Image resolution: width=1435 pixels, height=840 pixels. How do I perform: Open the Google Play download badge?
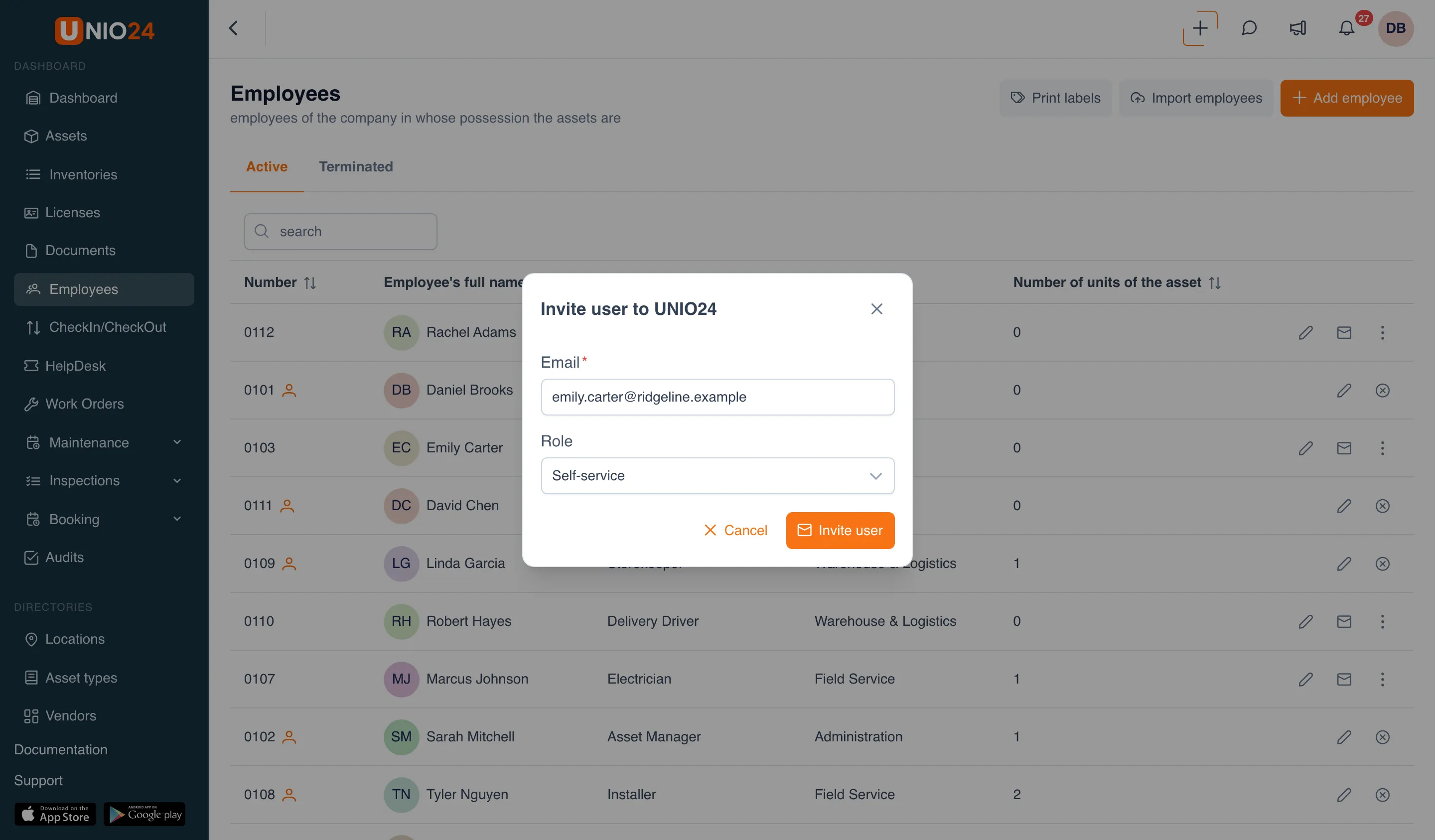144,815
